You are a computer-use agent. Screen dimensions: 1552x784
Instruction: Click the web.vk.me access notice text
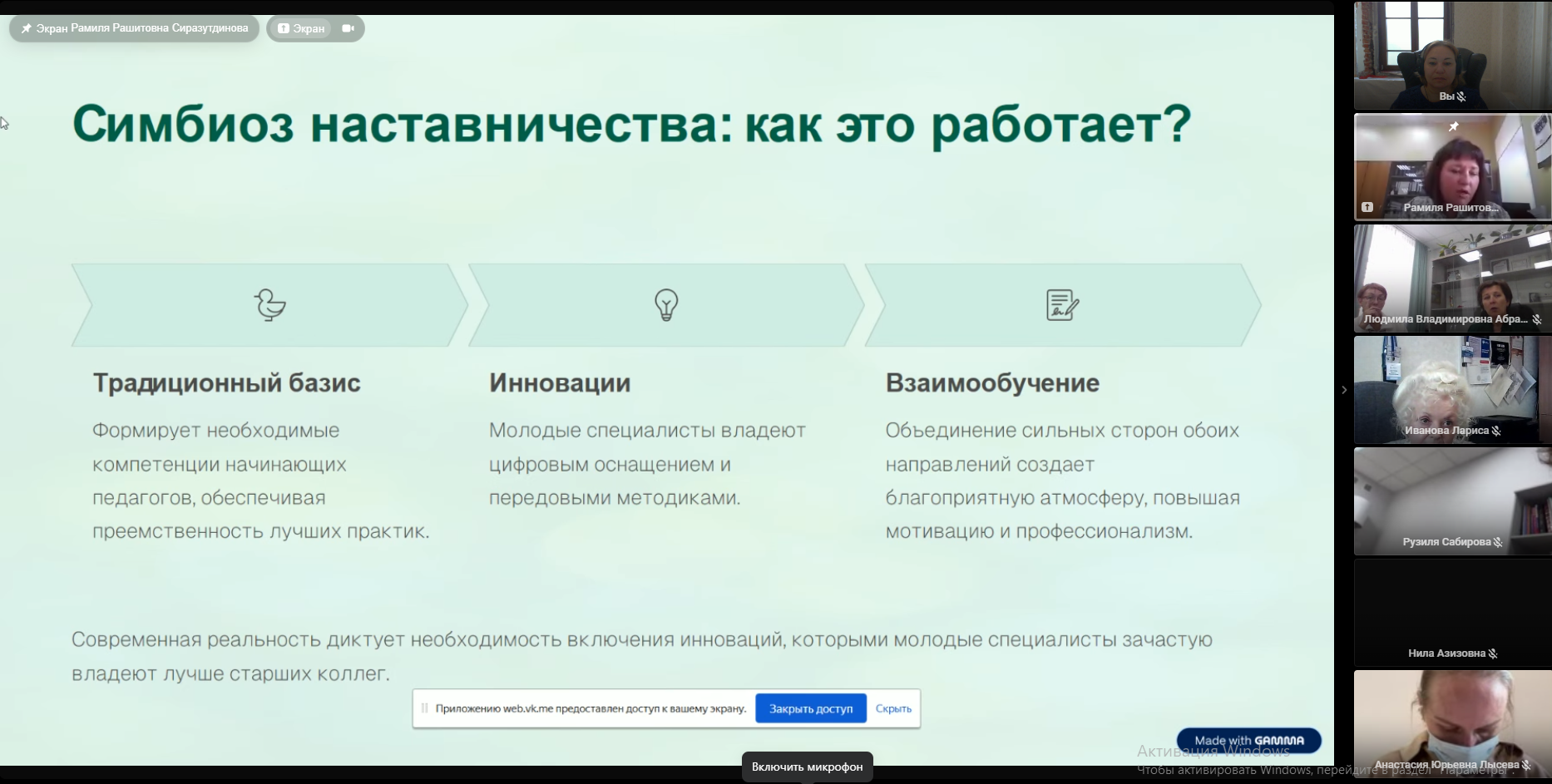pos(591,708)
